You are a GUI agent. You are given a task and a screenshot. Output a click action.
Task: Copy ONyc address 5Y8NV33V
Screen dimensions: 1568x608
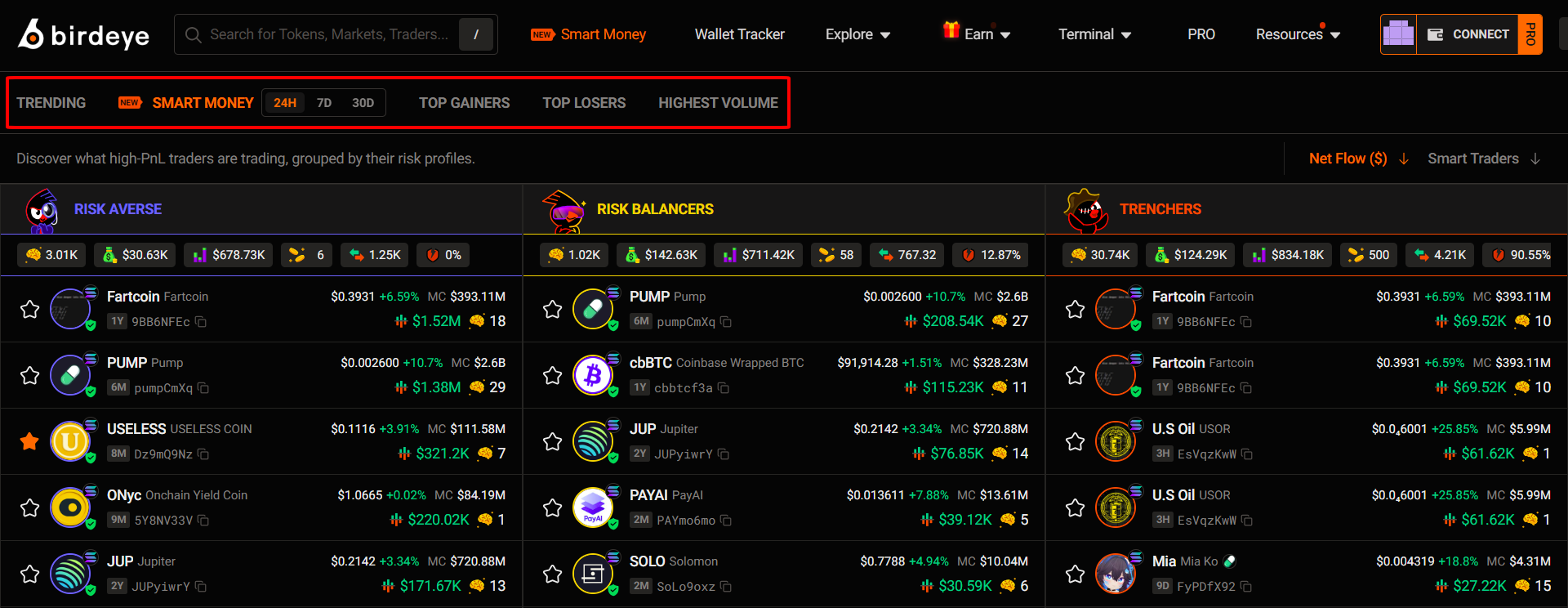pyautogui.click(x=203, y=521)
